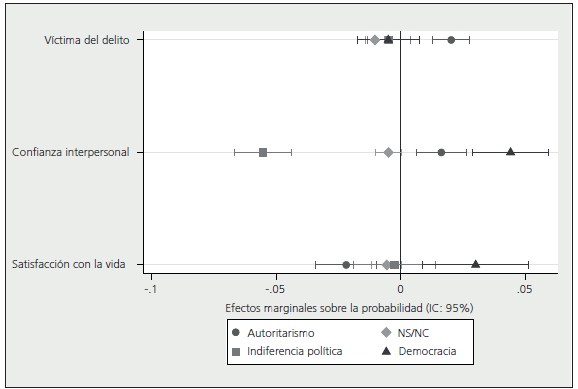Select the Democracia triangle on Confianza interpersonal row

510,151
